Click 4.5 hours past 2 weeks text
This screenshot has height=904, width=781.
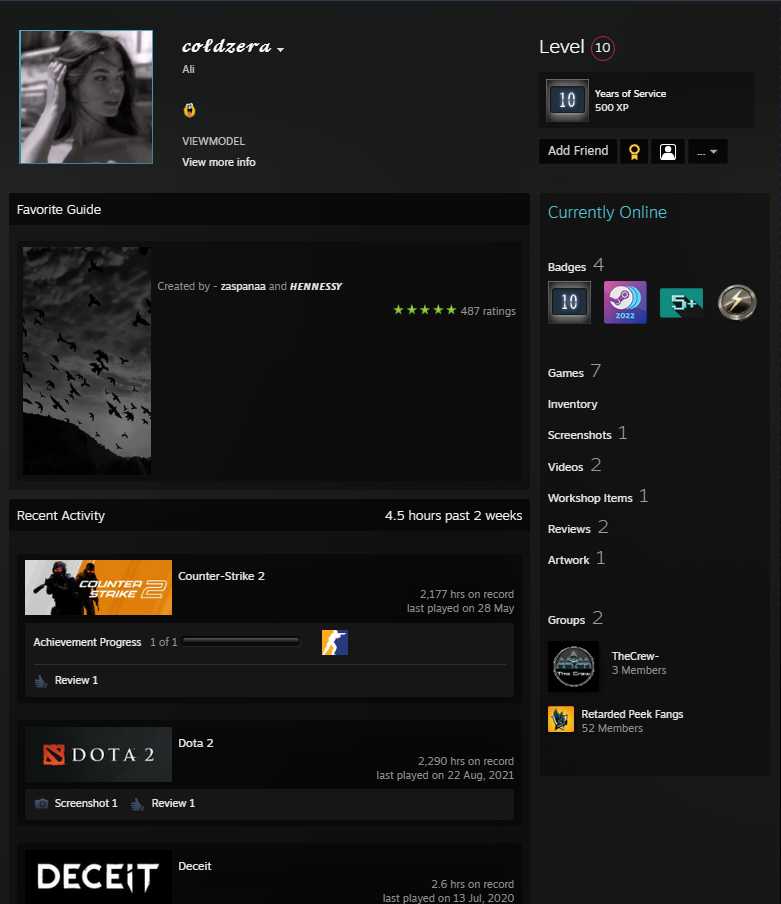[x=453, y=515]
